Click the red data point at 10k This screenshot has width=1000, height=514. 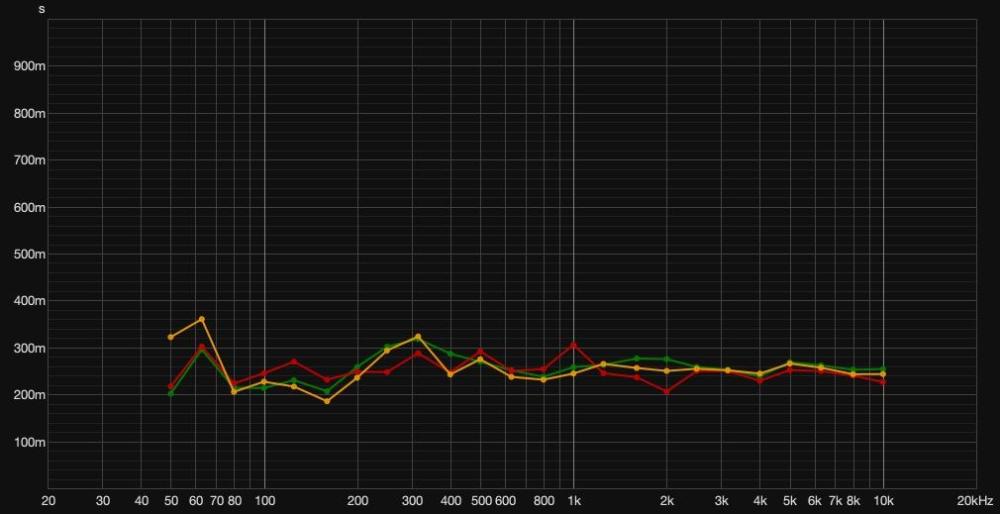(x=883, y=382)
